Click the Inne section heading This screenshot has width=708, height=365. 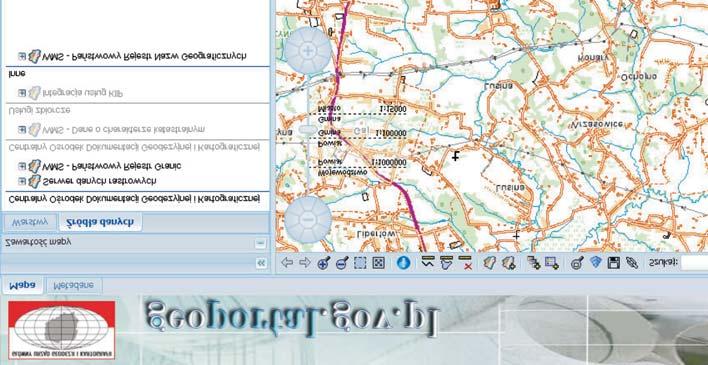17,73
